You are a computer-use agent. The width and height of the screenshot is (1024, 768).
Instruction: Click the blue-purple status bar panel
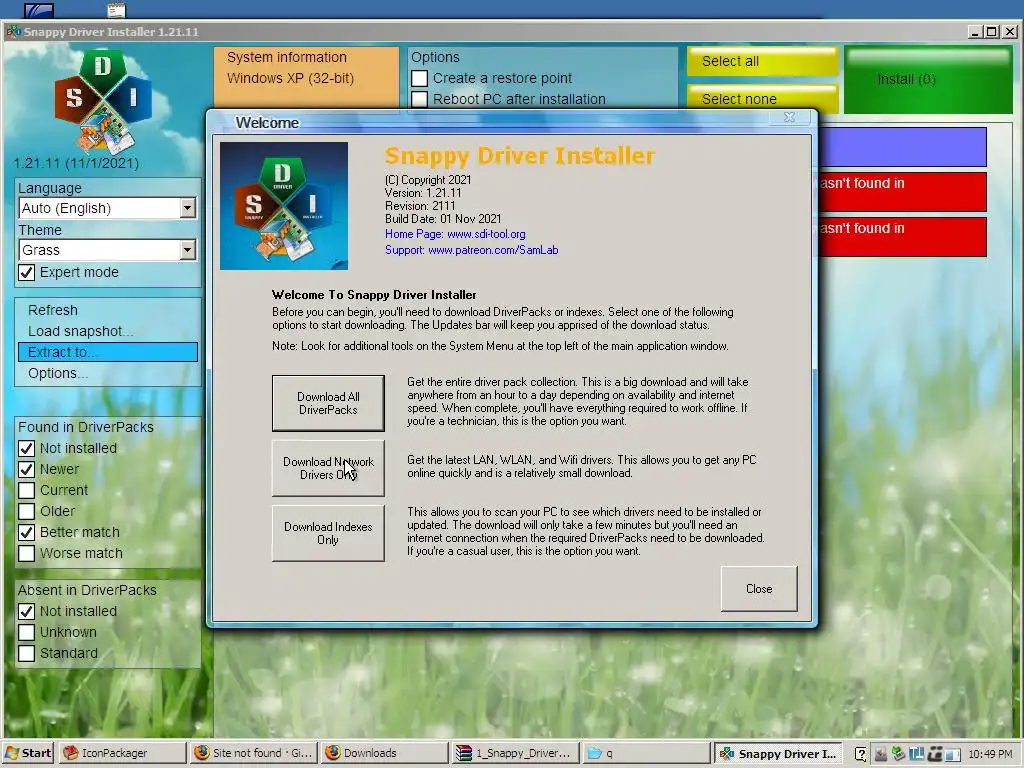(x=902, y=147)
